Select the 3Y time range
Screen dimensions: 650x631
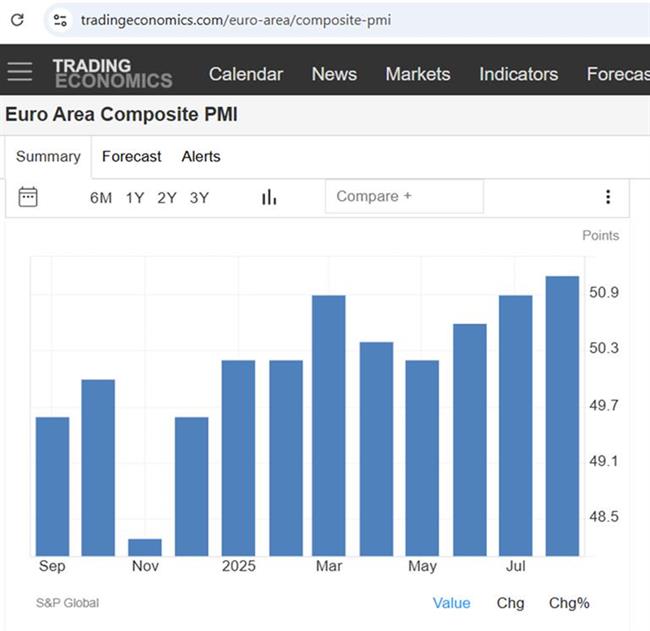pyautogui.click(x=199, y=198)
